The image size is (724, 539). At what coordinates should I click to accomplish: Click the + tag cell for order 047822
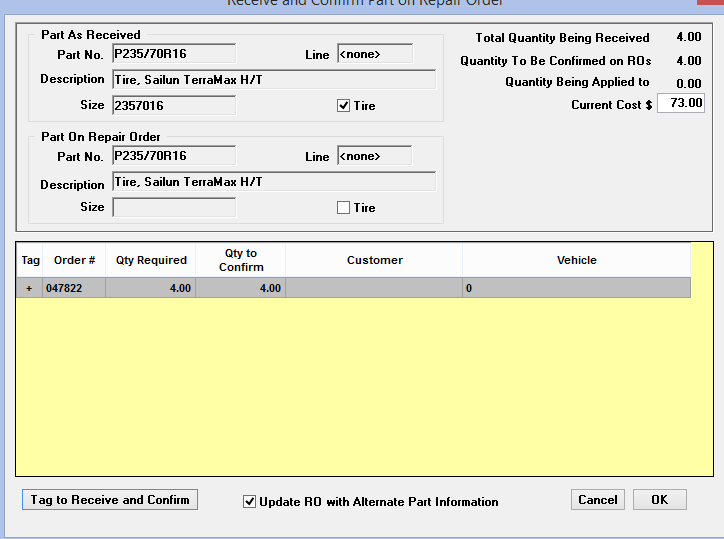[x=29, y=288]
